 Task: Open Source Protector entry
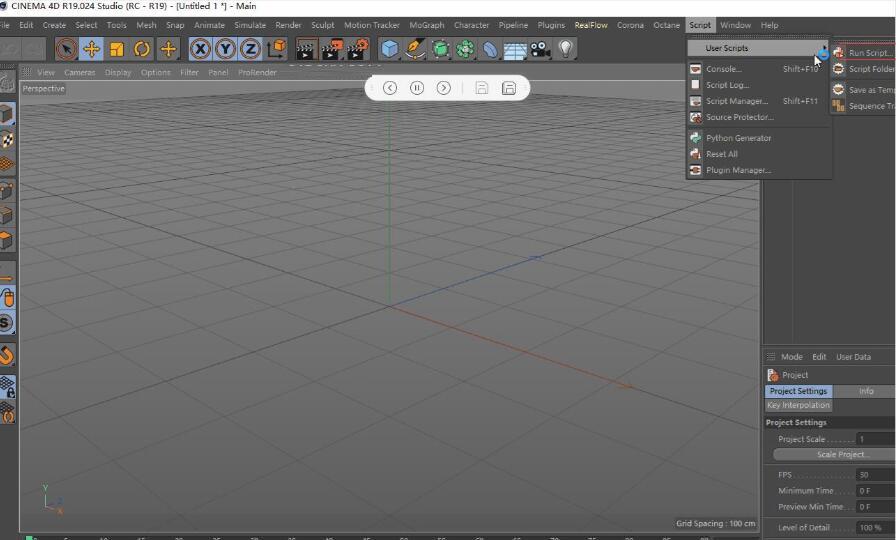click(x=758, y=117)
